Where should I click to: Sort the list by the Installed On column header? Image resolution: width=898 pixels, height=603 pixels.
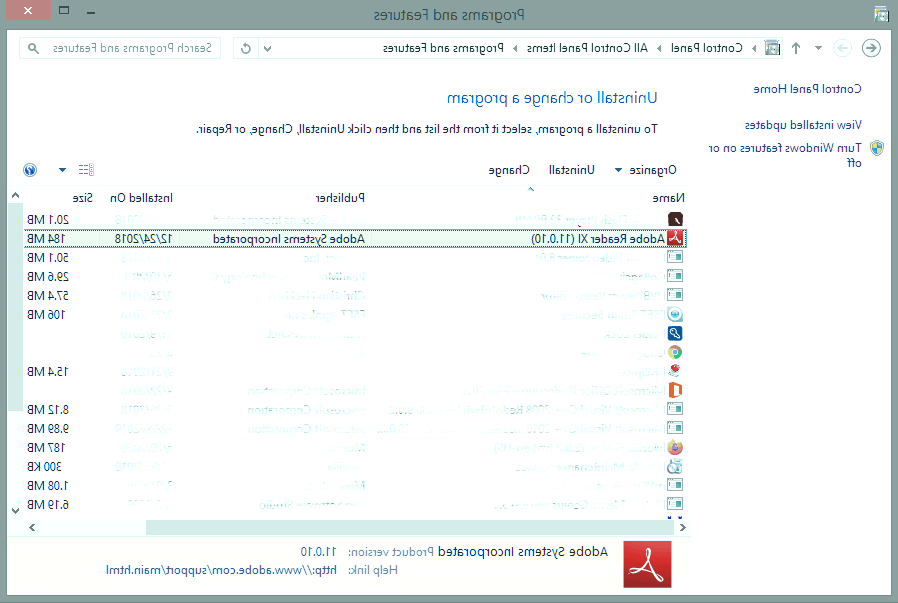coord(141,198)
